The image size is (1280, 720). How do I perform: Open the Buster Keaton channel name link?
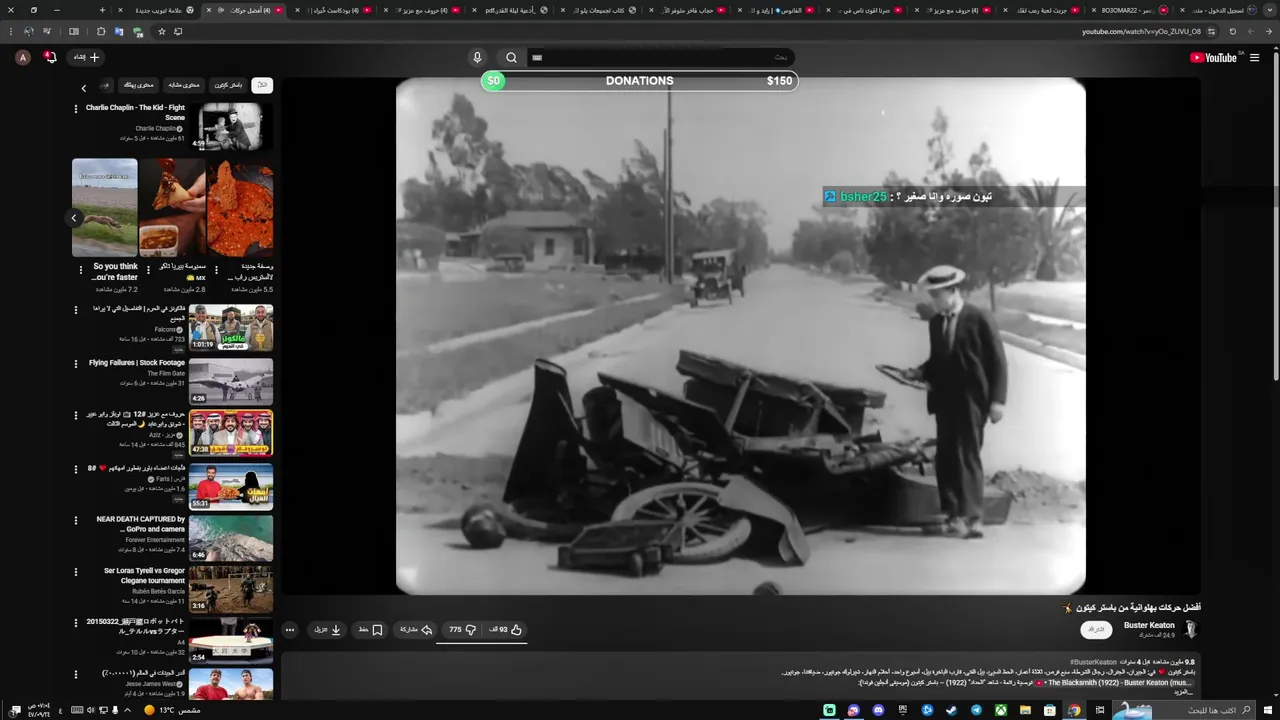[1149, 626]
